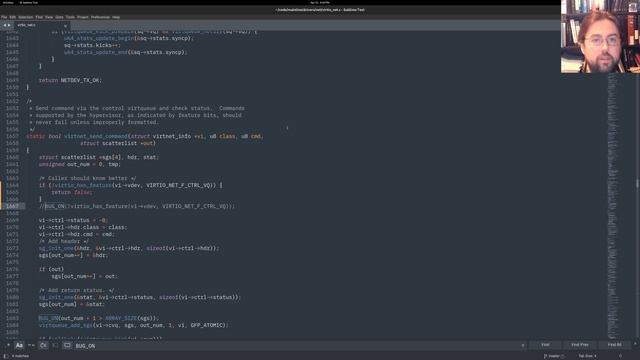Open the Edit menu
The width and height of the screenshot is (640, 360).
[x=13, y=17]
